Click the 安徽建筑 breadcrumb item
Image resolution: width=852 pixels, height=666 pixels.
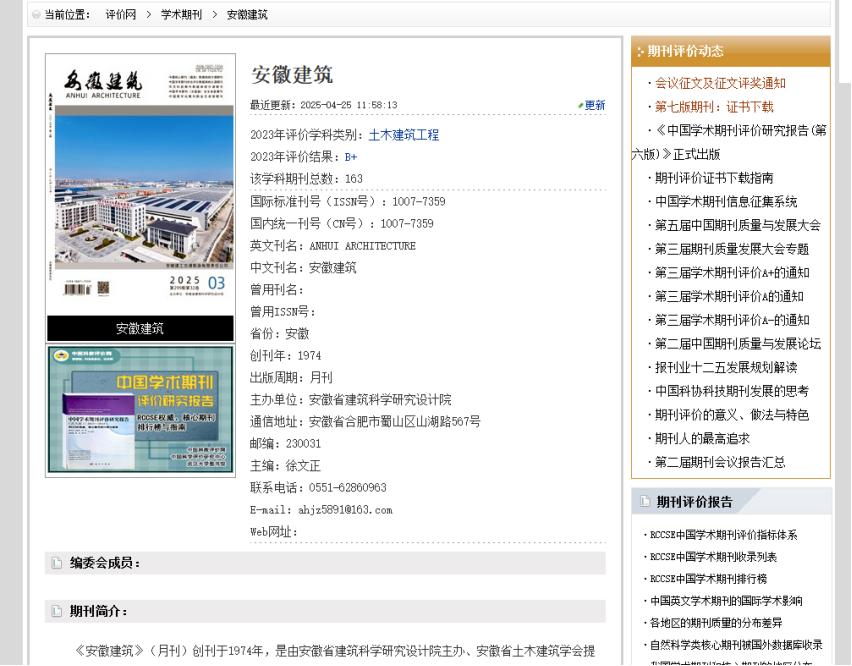coord(247,15)
